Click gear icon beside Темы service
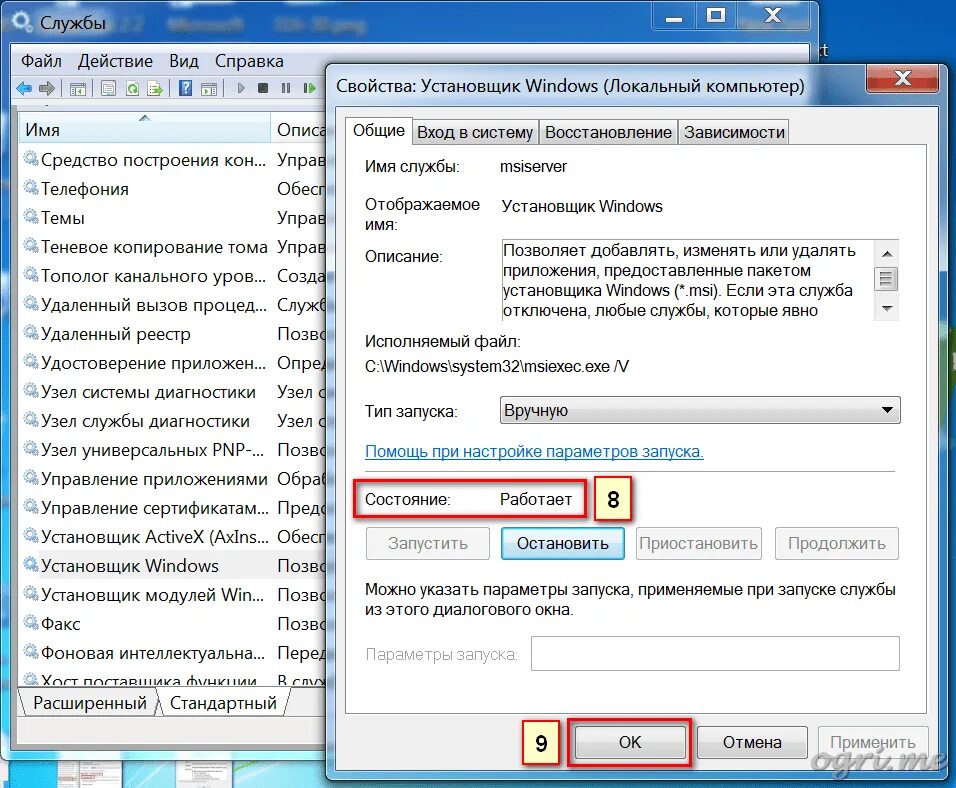Screen dimensions: 956x788 tap(30, 217)
